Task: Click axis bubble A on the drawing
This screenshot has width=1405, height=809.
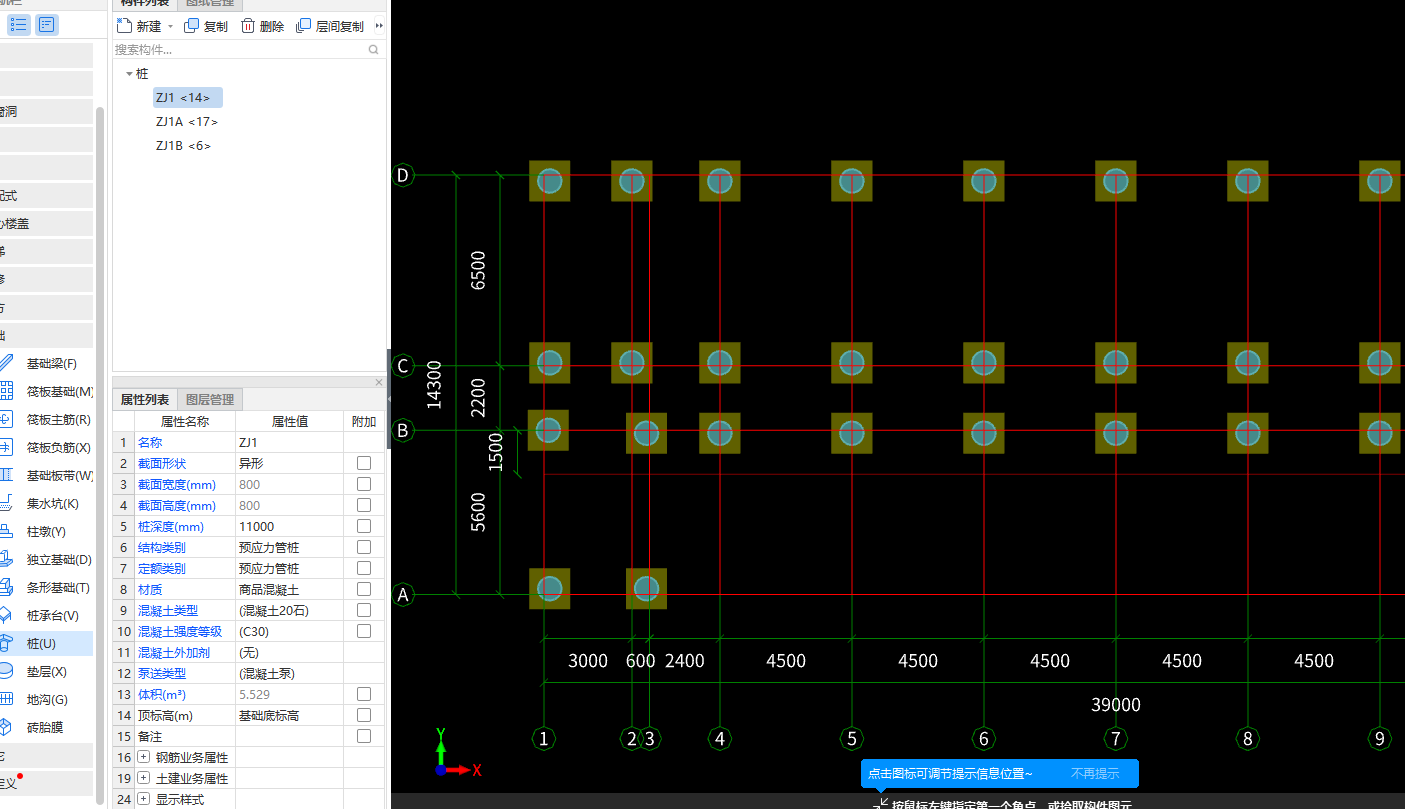Action: point(403,595)
